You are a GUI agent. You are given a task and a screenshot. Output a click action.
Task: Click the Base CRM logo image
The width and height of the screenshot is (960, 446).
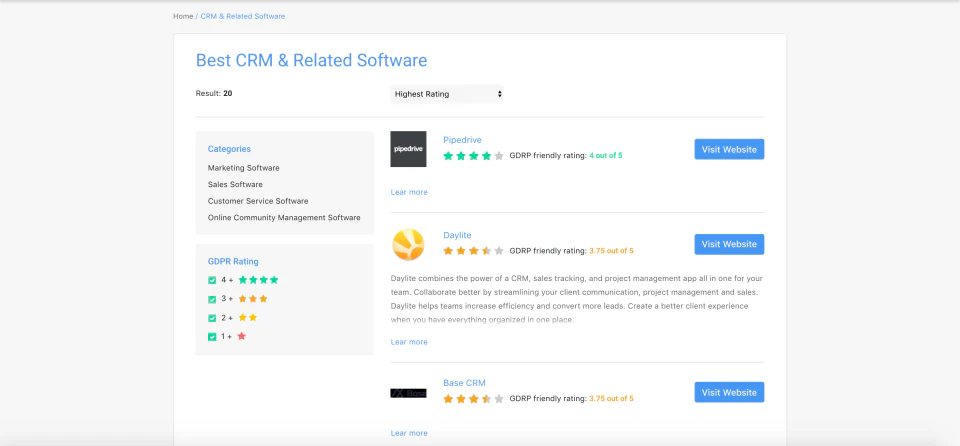408,393
